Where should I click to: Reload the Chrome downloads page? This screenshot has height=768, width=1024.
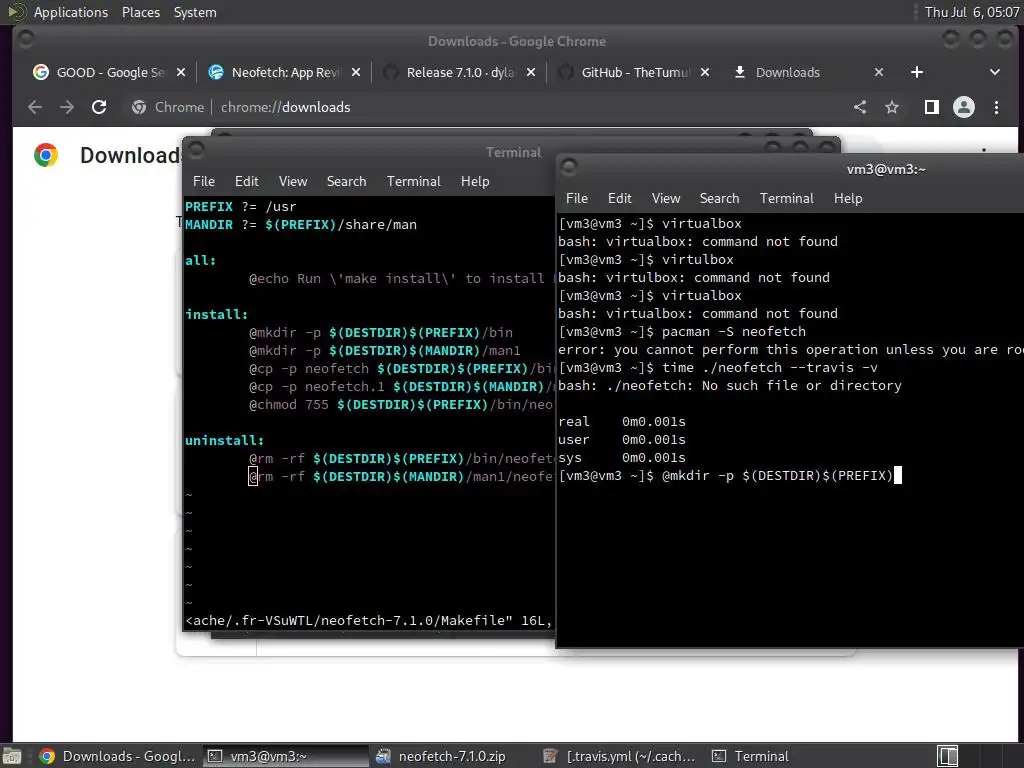coord(99,107)
